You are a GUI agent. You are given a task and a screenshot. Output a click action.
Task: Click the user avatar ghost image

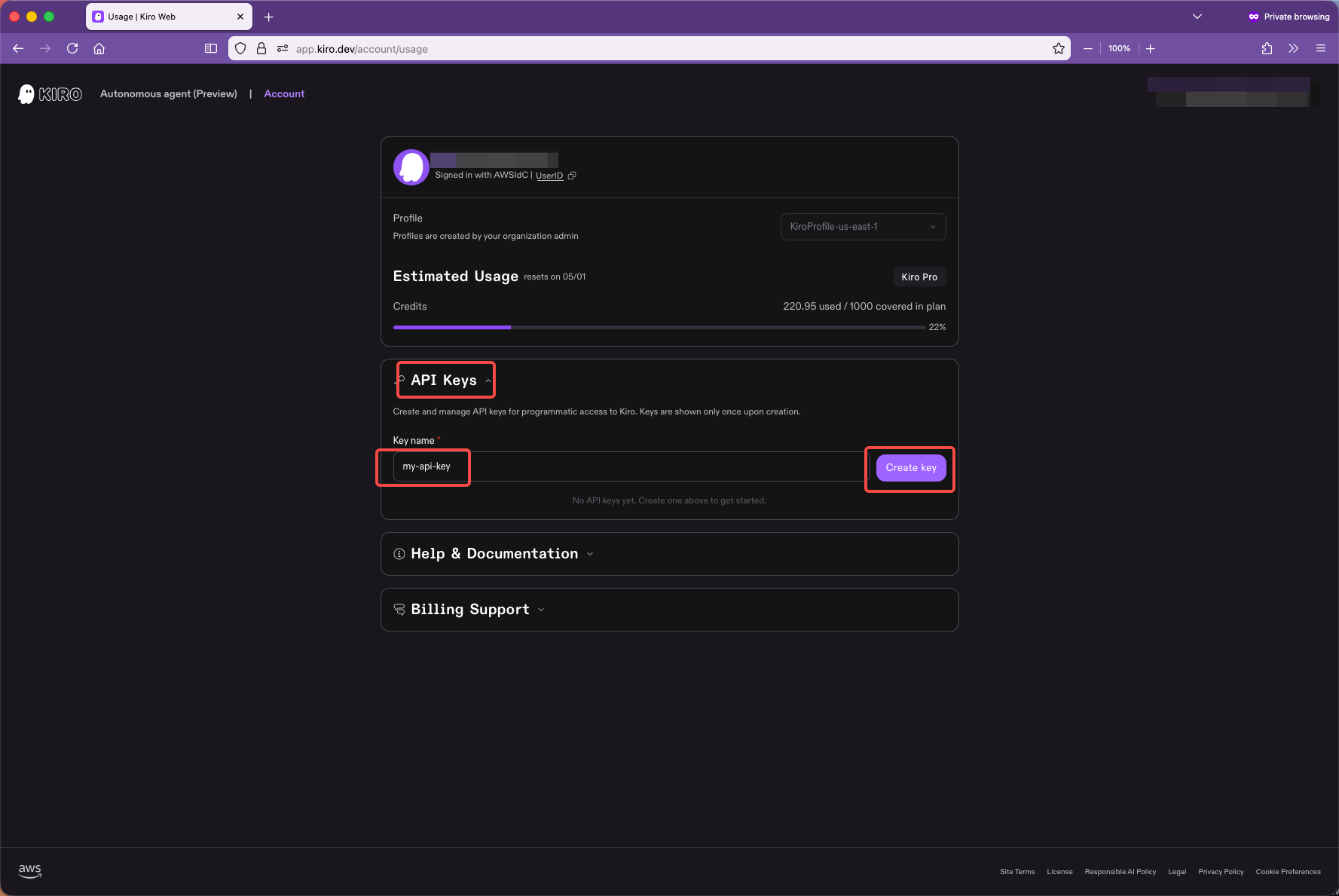click(x=411, y=167)
